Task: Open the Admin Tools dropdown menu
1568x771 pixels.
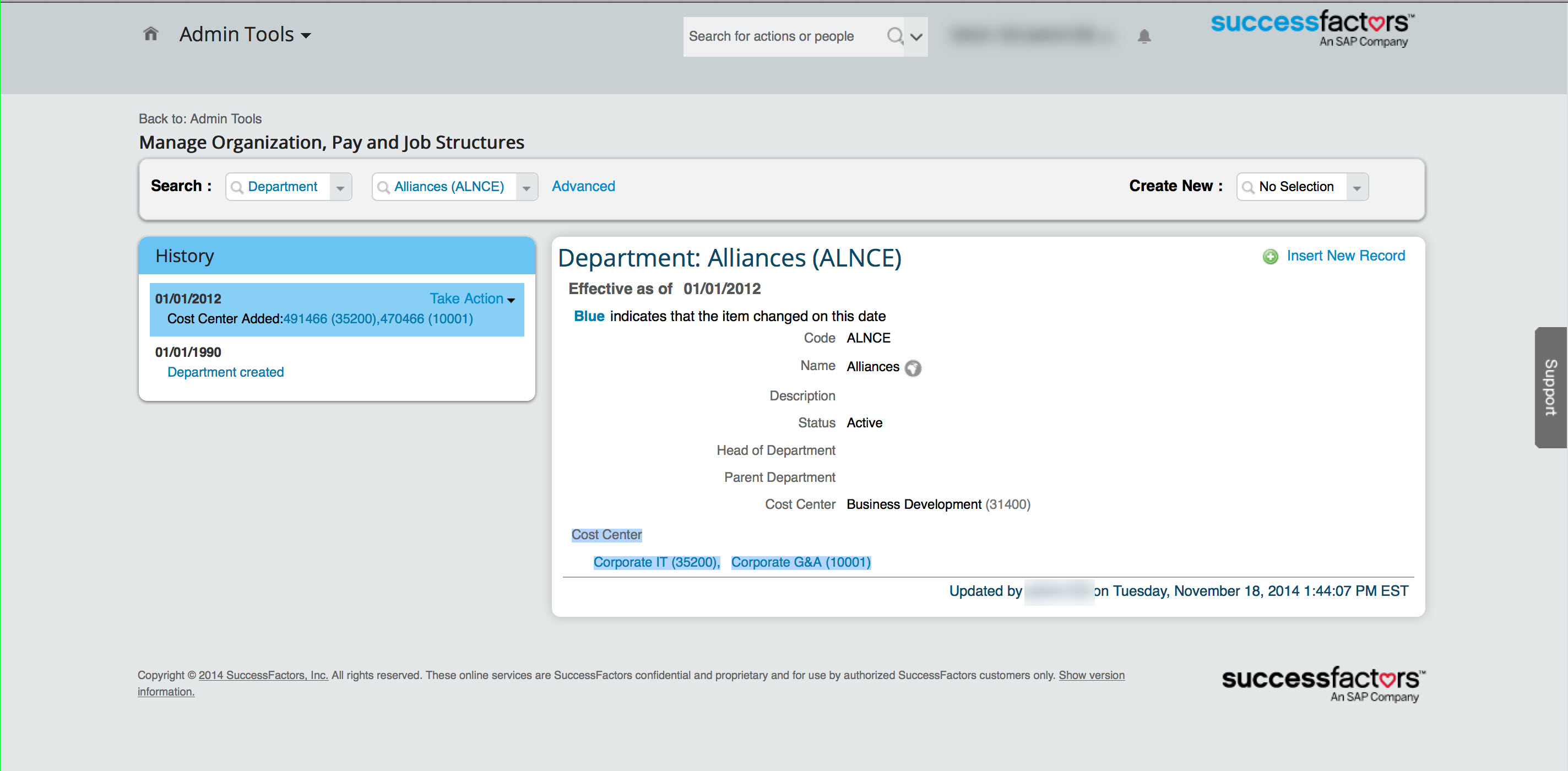Action: (245, 34)
